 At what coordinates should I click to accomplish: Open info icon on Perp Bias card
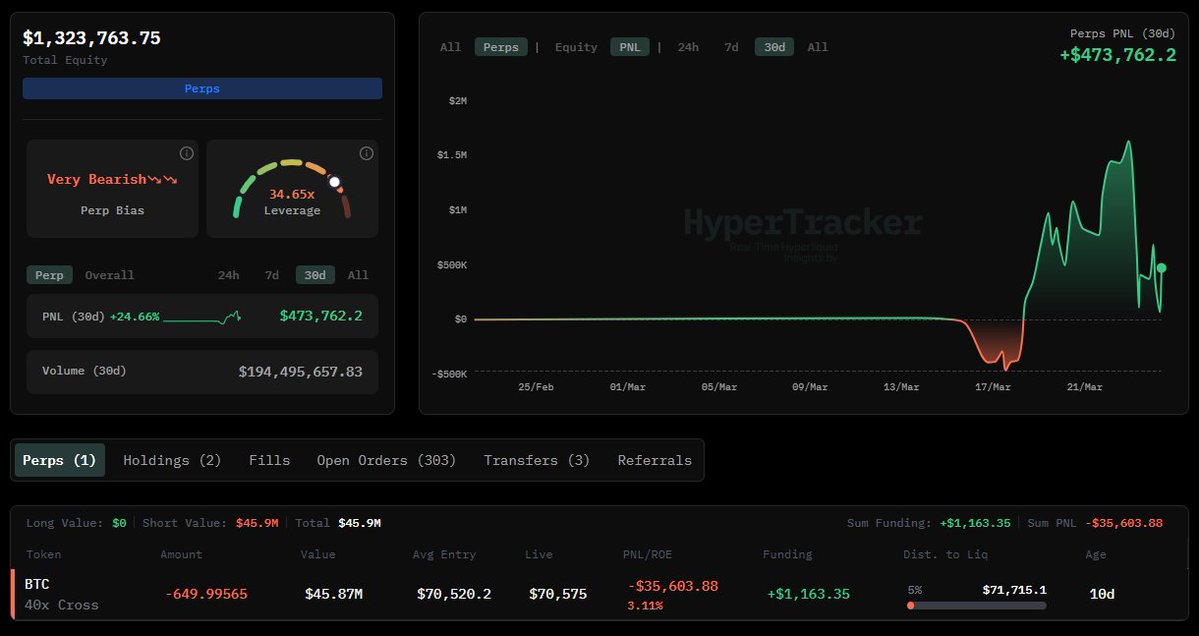click(x=187, y=154)
